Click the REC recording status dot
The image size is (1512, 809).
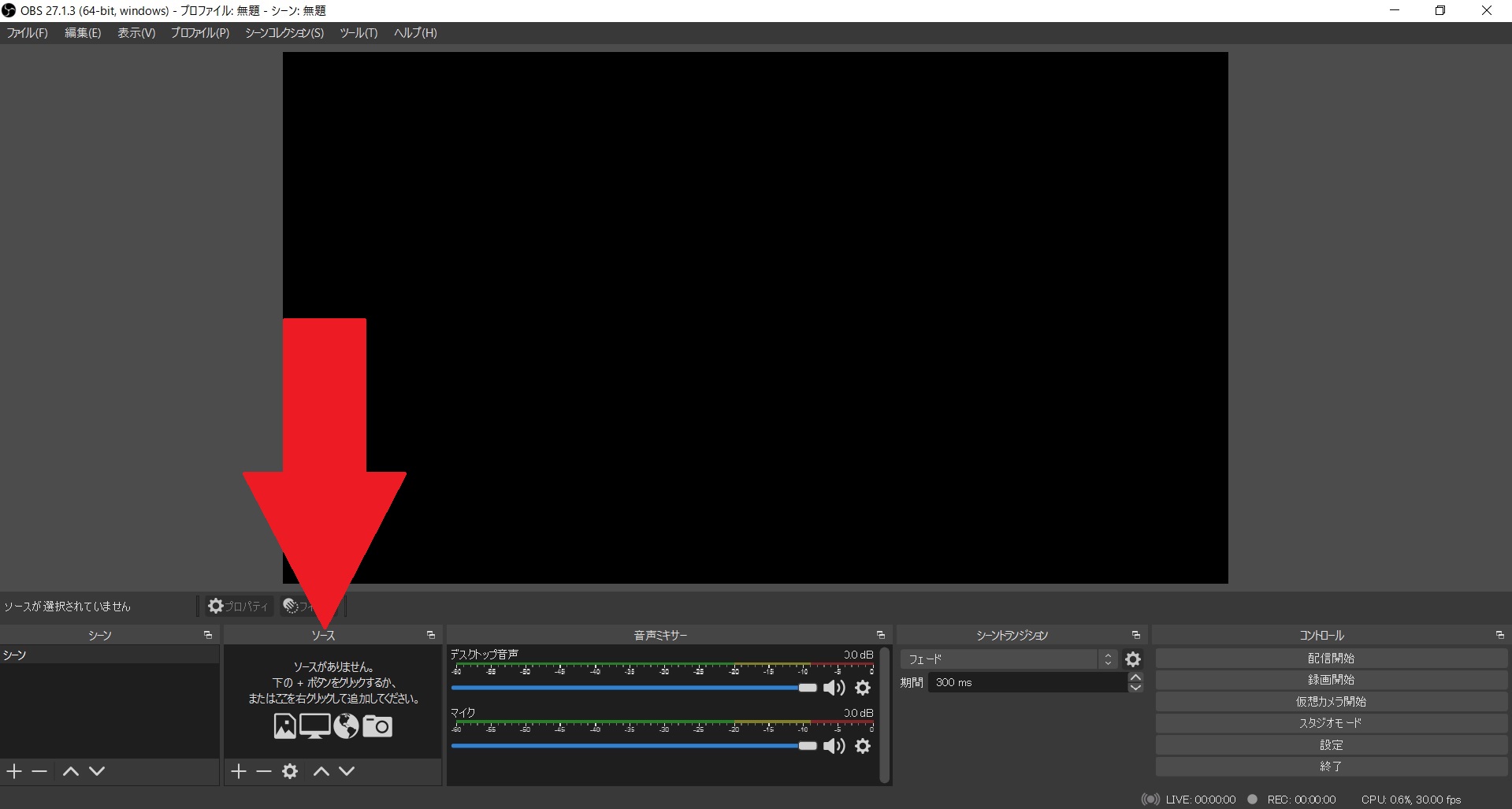pyautogui.click(x=1252, y=800)
